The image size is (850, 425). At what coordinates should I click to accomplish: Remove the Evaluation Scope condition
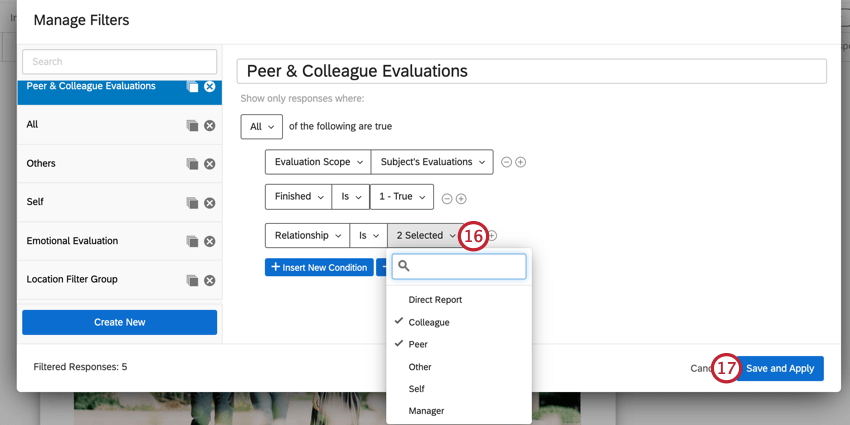coord(506,162)
